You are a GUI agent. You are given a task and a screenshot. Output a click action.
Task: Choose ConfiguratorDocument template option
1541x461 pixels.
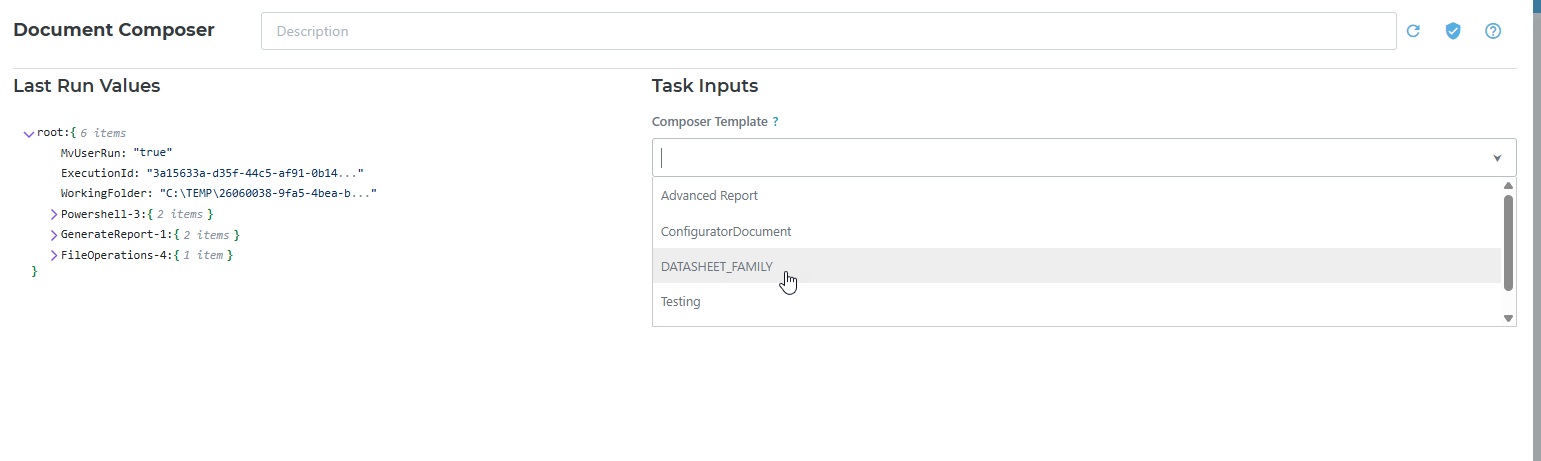click(1077, 231)
